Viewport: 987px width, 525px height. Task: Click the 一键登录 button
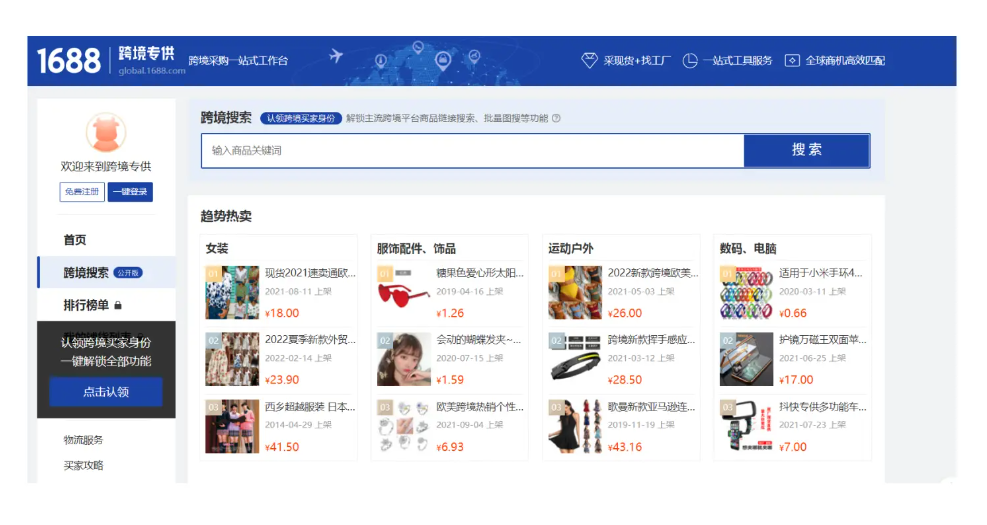(130, 192)
